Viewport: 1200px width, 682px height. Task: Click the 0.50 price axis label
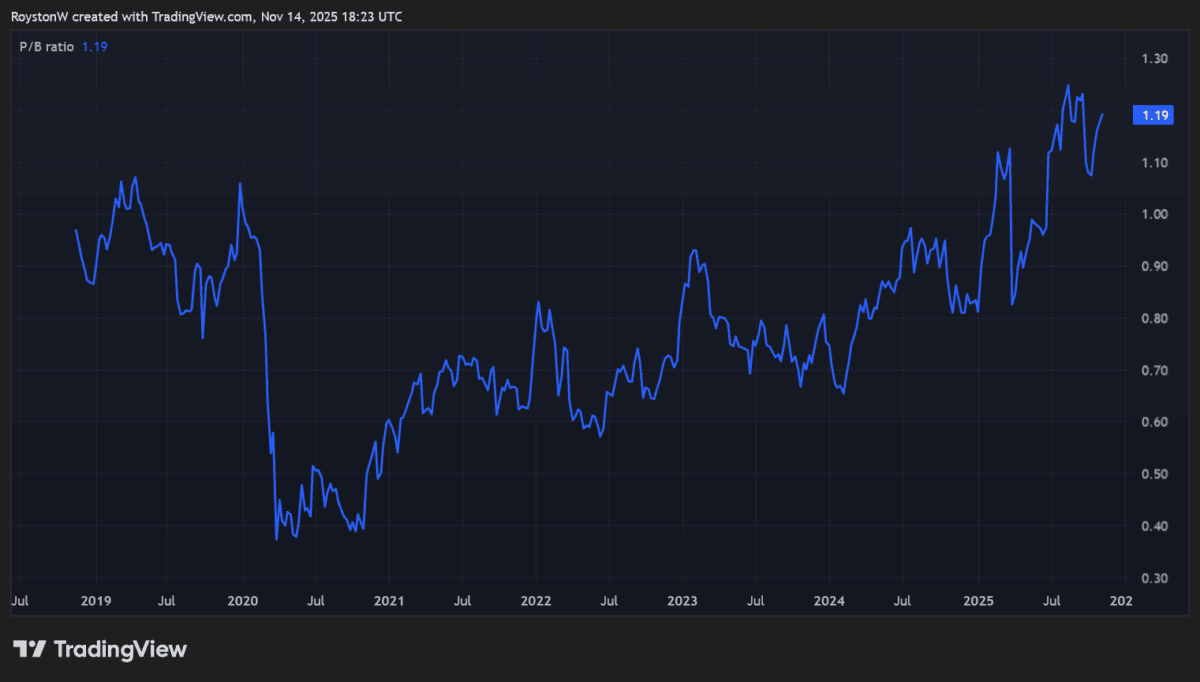tap(1155, 475)
